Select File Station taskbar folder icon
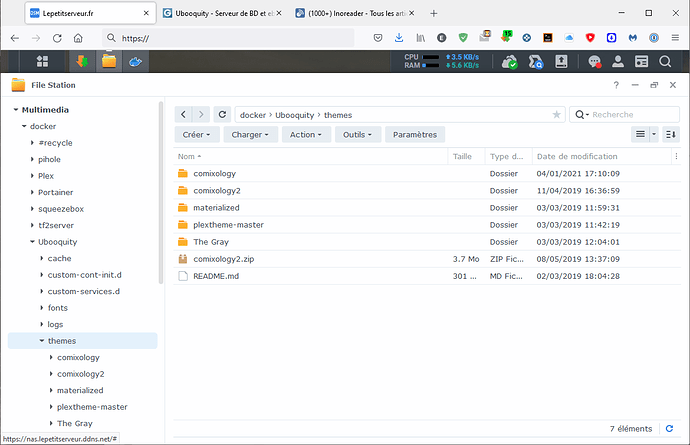 click(x=109, y=61)
